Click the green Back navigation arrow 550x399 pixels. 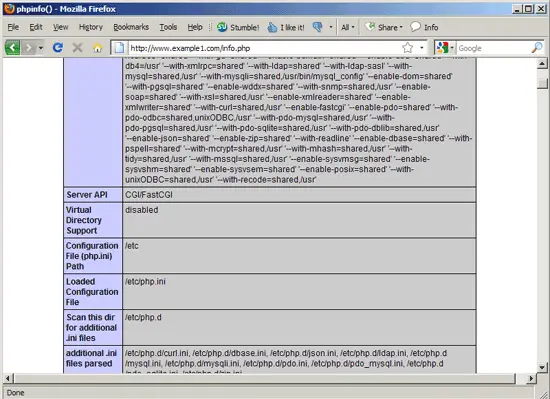12,47
